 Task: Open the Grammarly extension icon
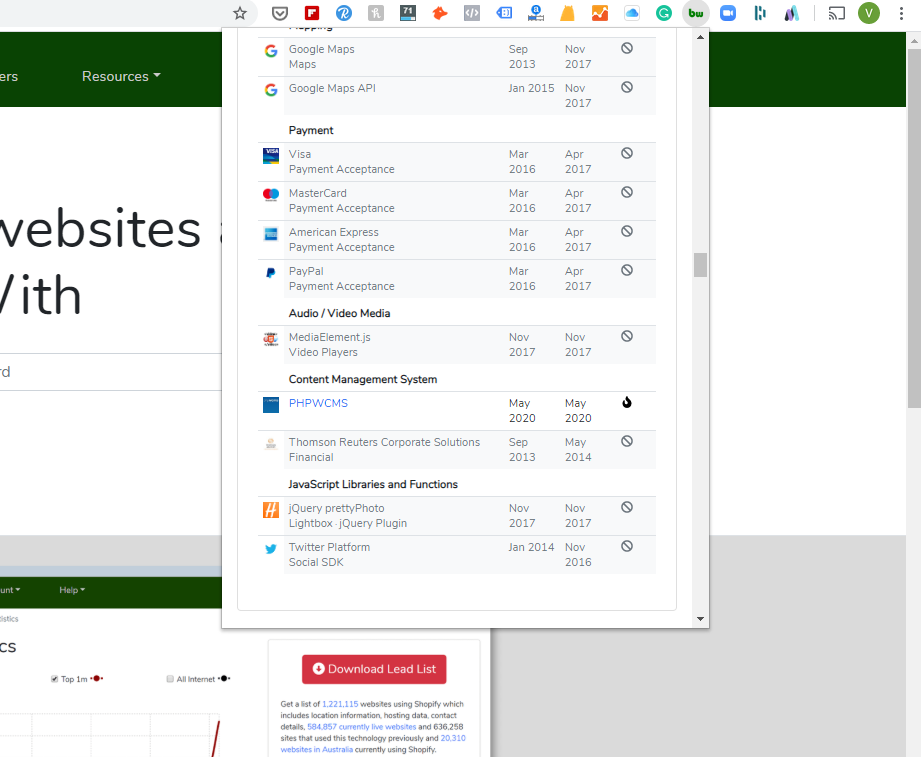[x=663, y=13]
